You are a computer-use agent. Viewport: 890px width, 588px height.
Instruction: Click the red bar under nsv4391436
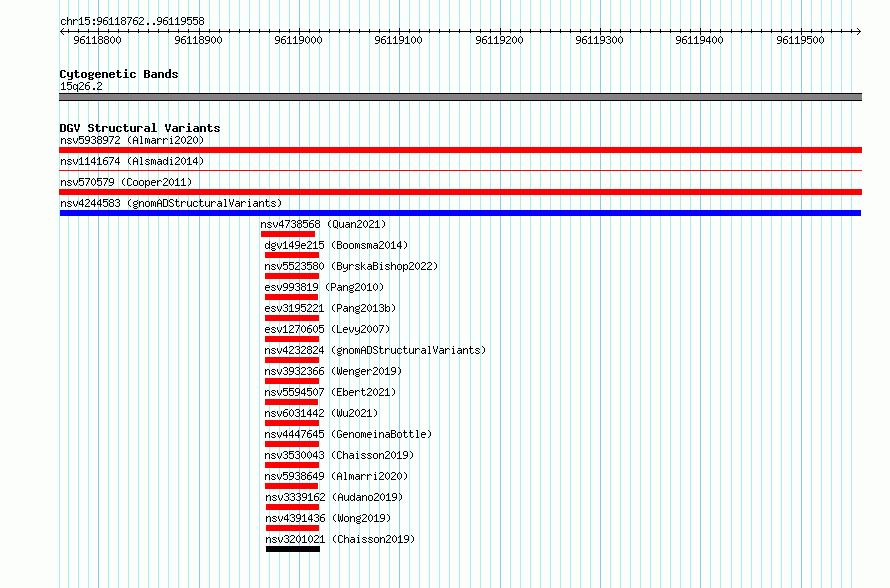(292, 528)
